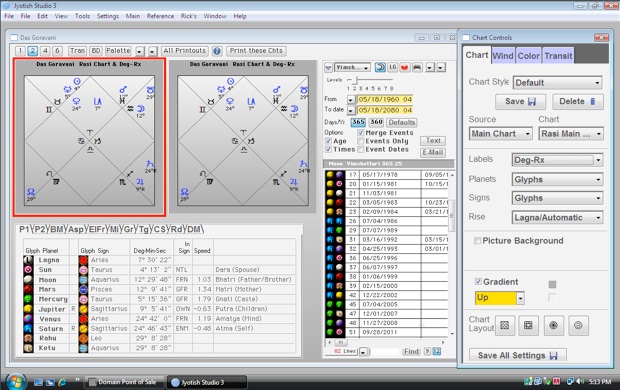Image resolution: width=620 pixels, height=390 pixels.
Task: Open the Signs Glyphs dropdown
Action: (557, 198)
